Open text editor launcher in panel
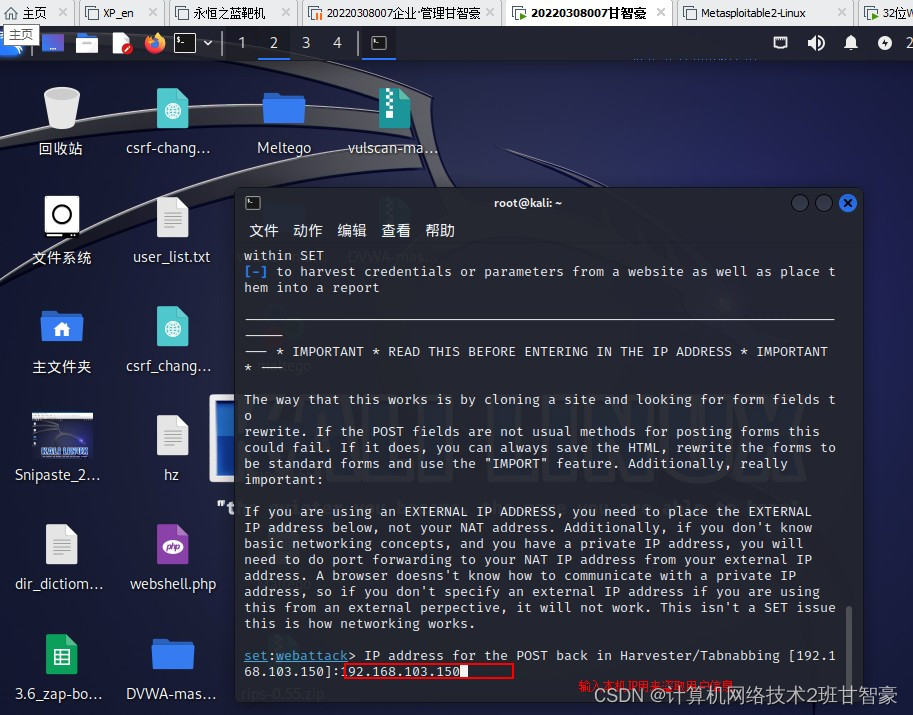 pyautogui.click(x=121, y=43)
